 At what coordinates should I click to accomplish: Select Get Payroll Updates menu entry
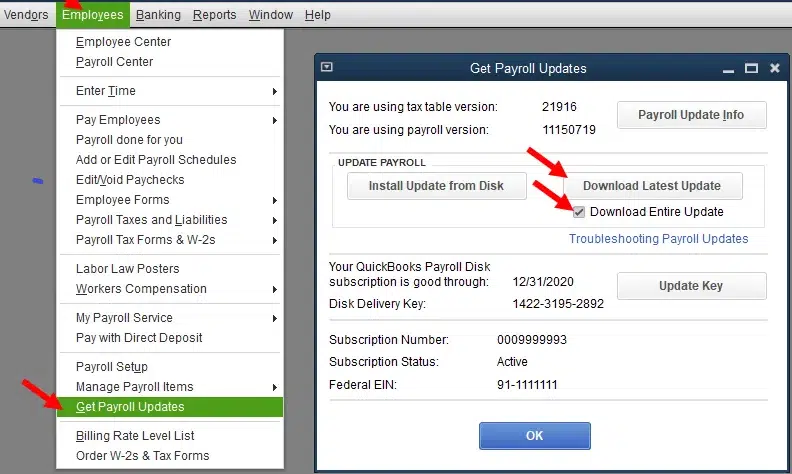[130, 407]
